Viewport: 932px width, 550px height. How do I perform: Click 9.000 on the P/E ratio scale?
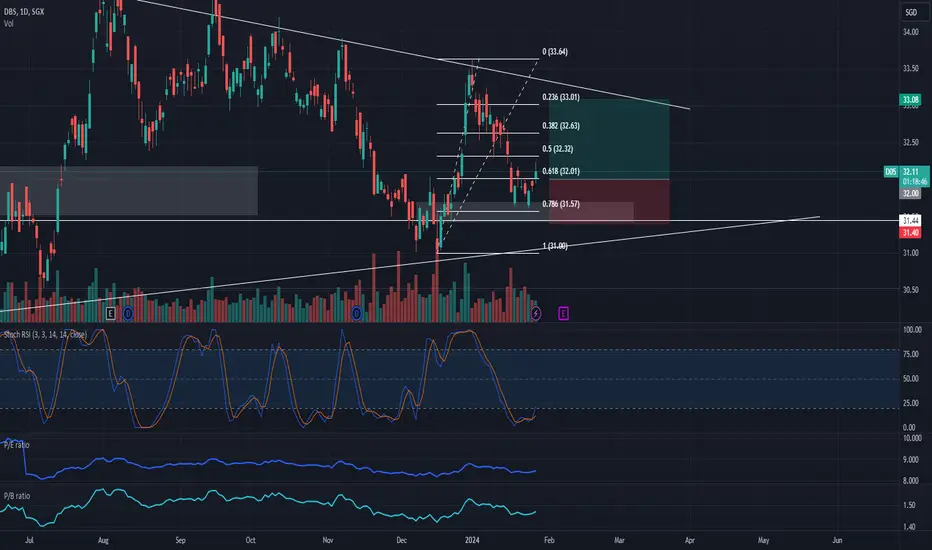(911, 460)
